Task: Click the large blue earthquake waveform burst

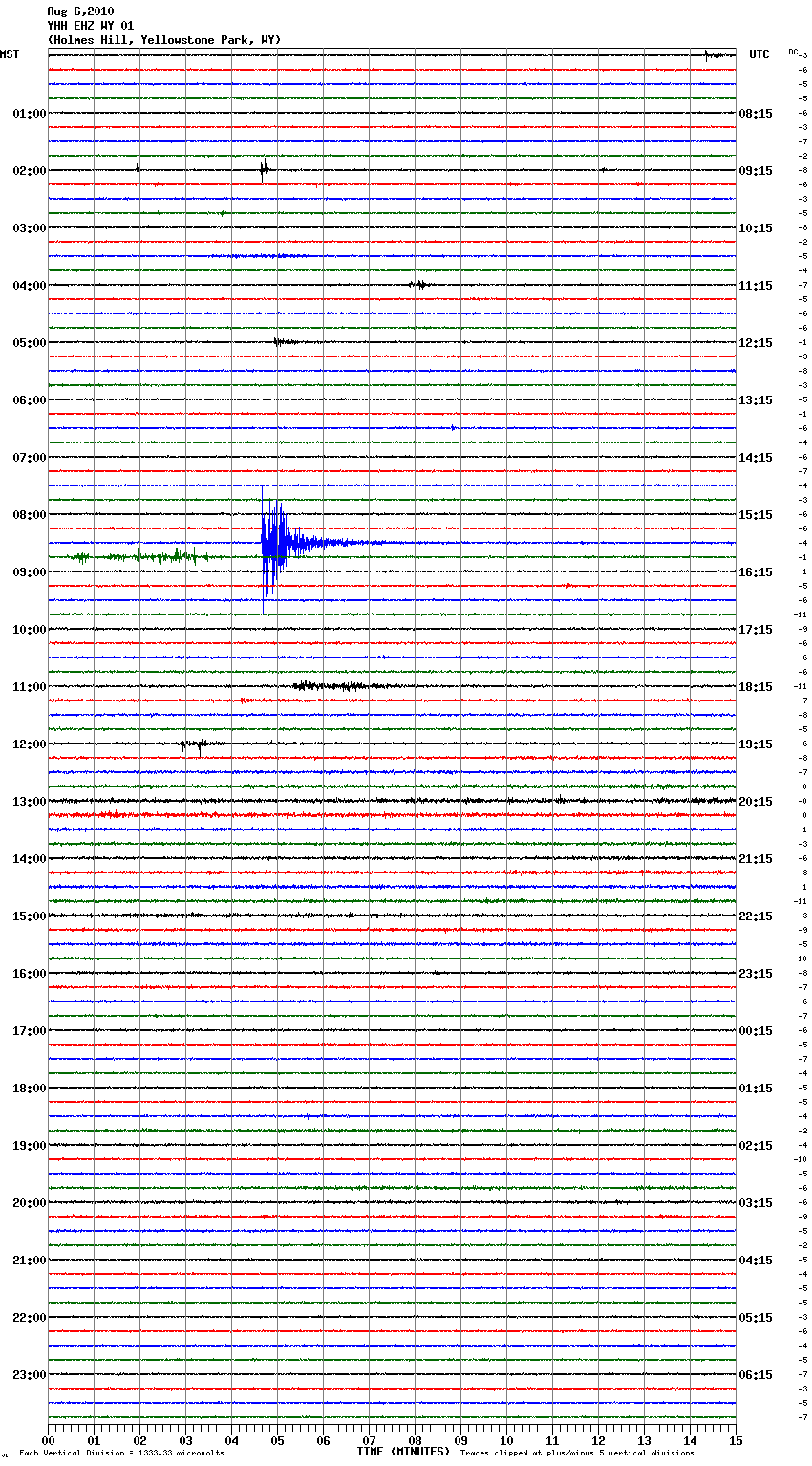Action: [x=273, y=544]
